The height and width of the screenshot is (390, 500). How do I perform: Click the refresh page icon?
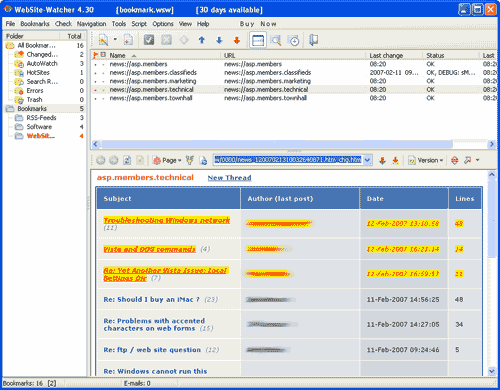click(x=127, y=160)
